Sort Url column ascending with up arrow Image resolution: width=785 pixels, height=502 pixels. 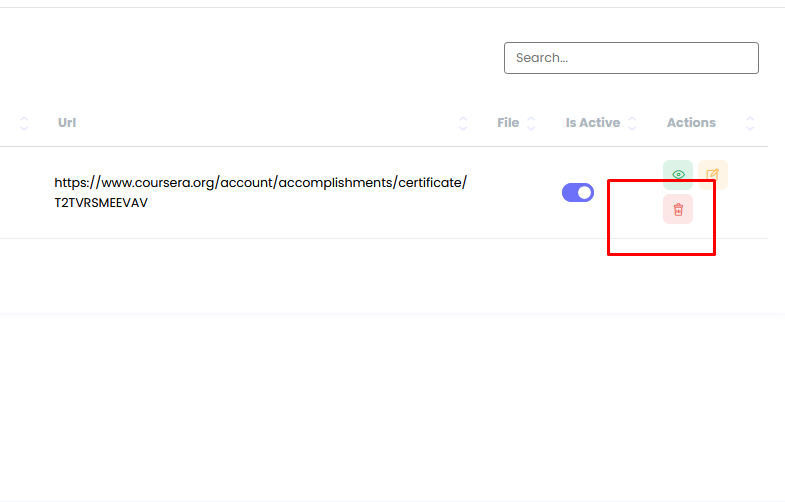(463, 118)
